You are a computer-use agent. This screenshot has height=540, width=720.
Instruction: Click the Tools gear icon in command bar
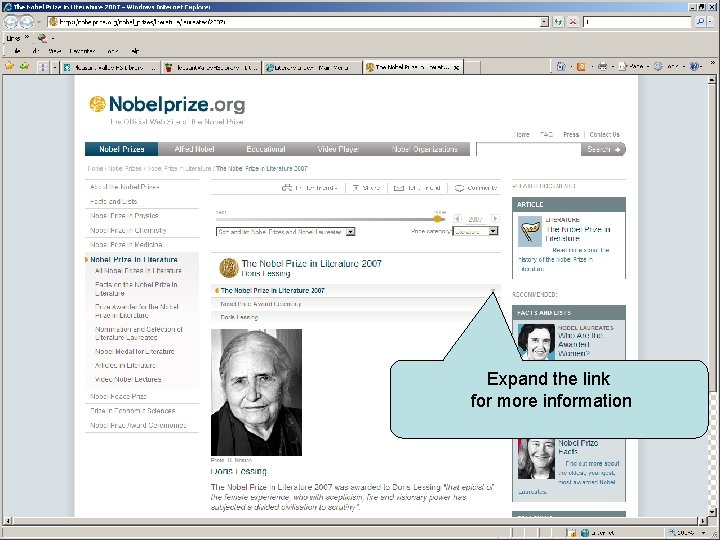(x=658, y=67)
